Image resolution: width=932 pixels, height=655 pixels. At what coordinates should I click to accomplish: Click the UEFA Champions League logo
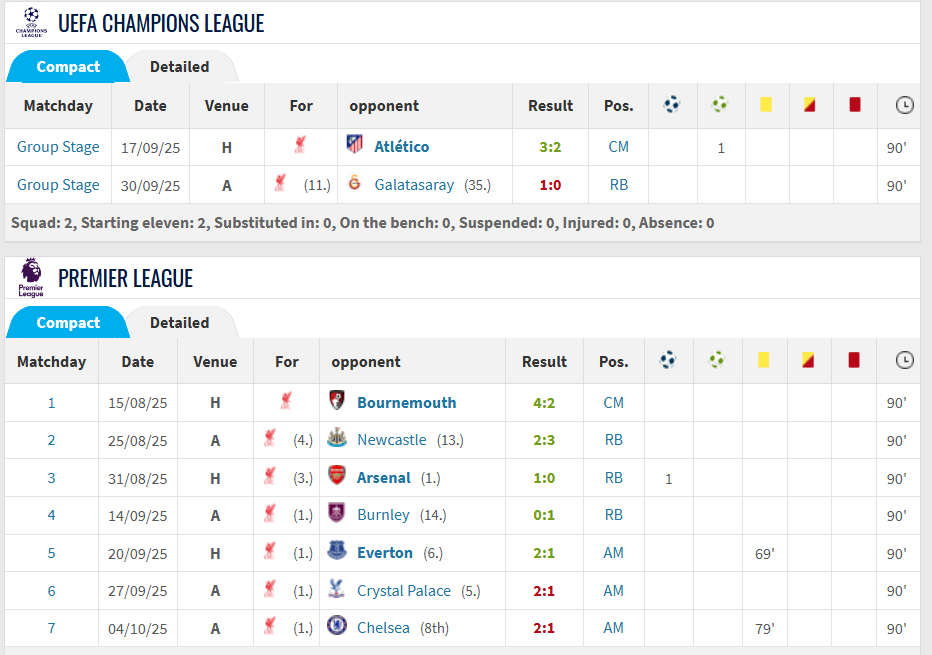(31, 22)
